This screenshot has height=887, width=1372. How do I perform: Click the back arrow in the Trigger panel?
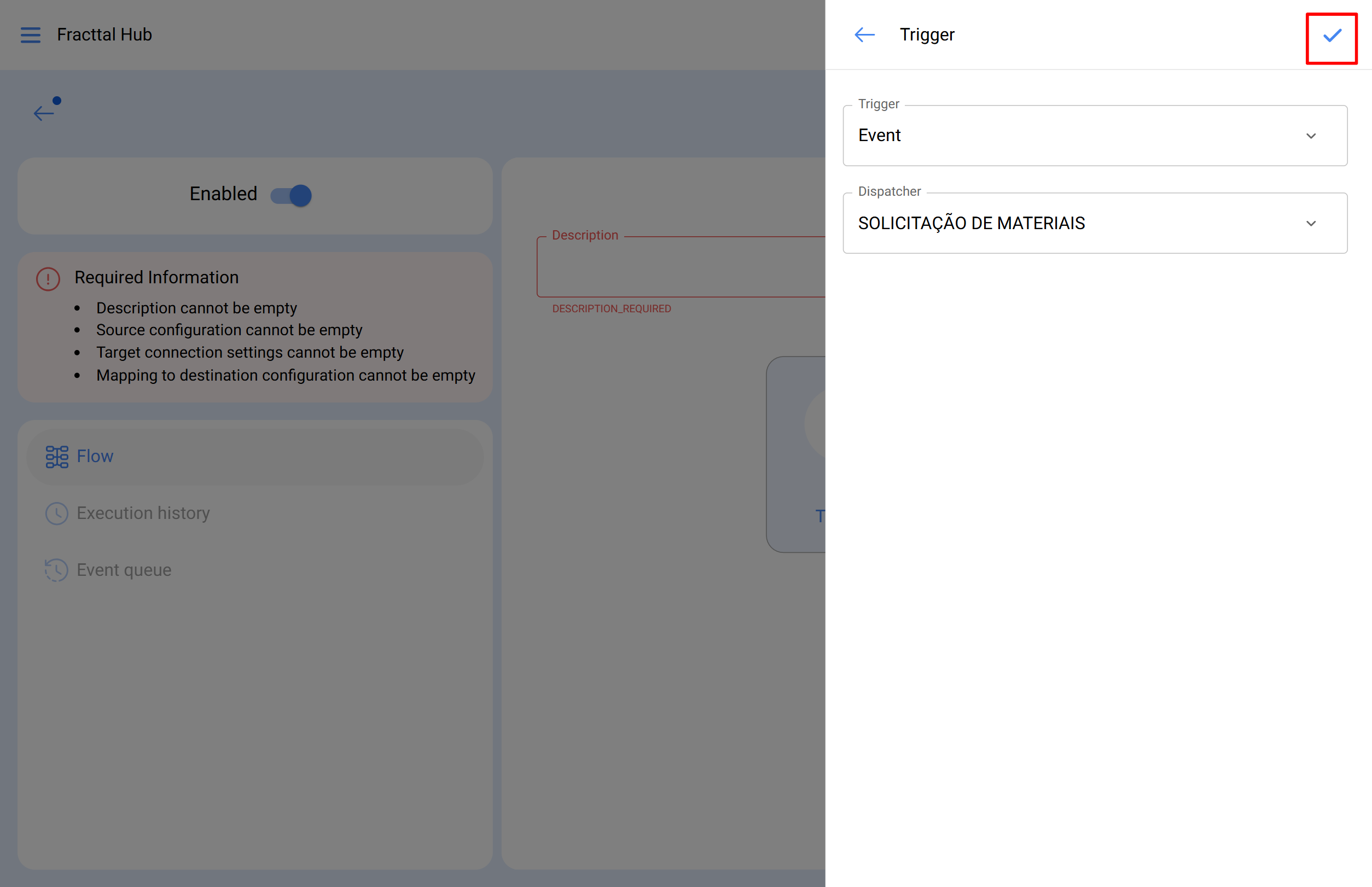863,34
